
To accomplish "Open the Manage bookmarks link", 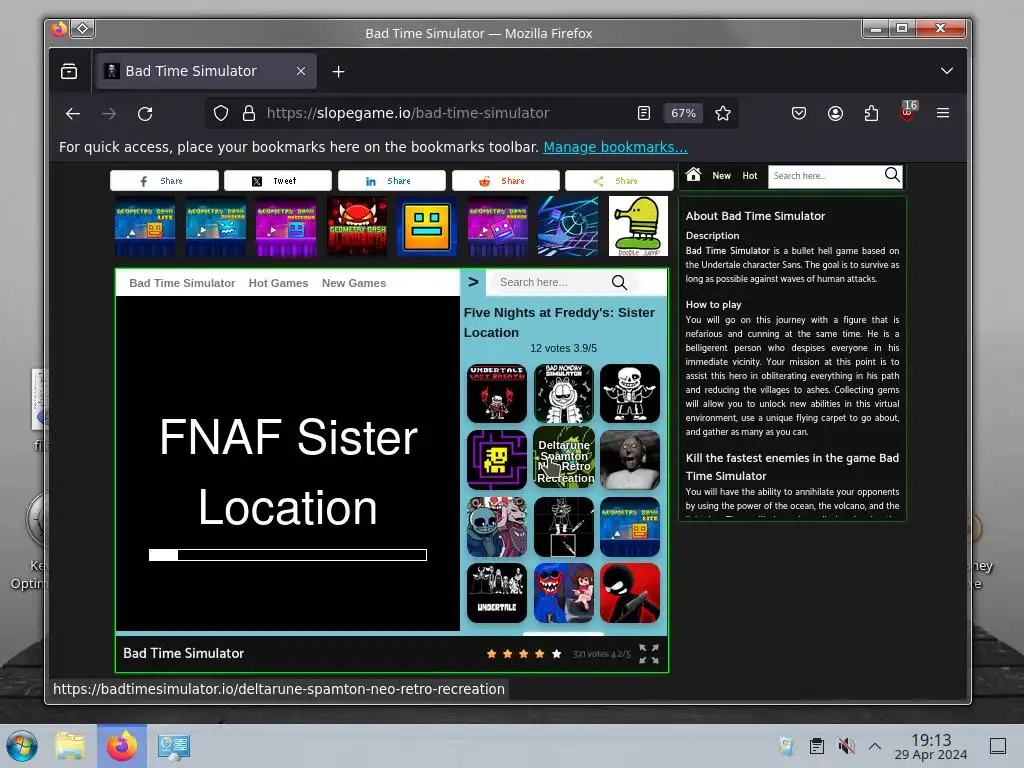I will click(x=615, y=147).
